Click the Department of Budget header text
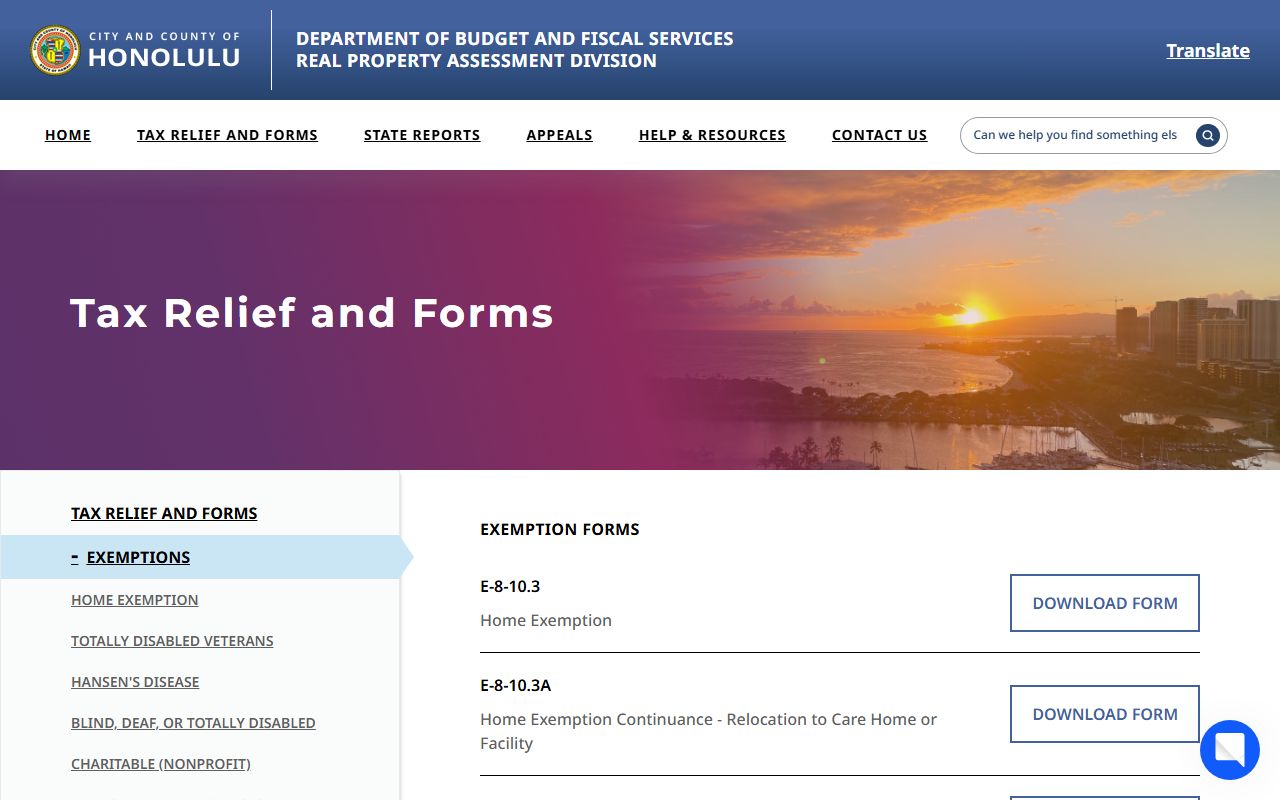Viewport: 1280px width, 800px height. tap(514, 50)
